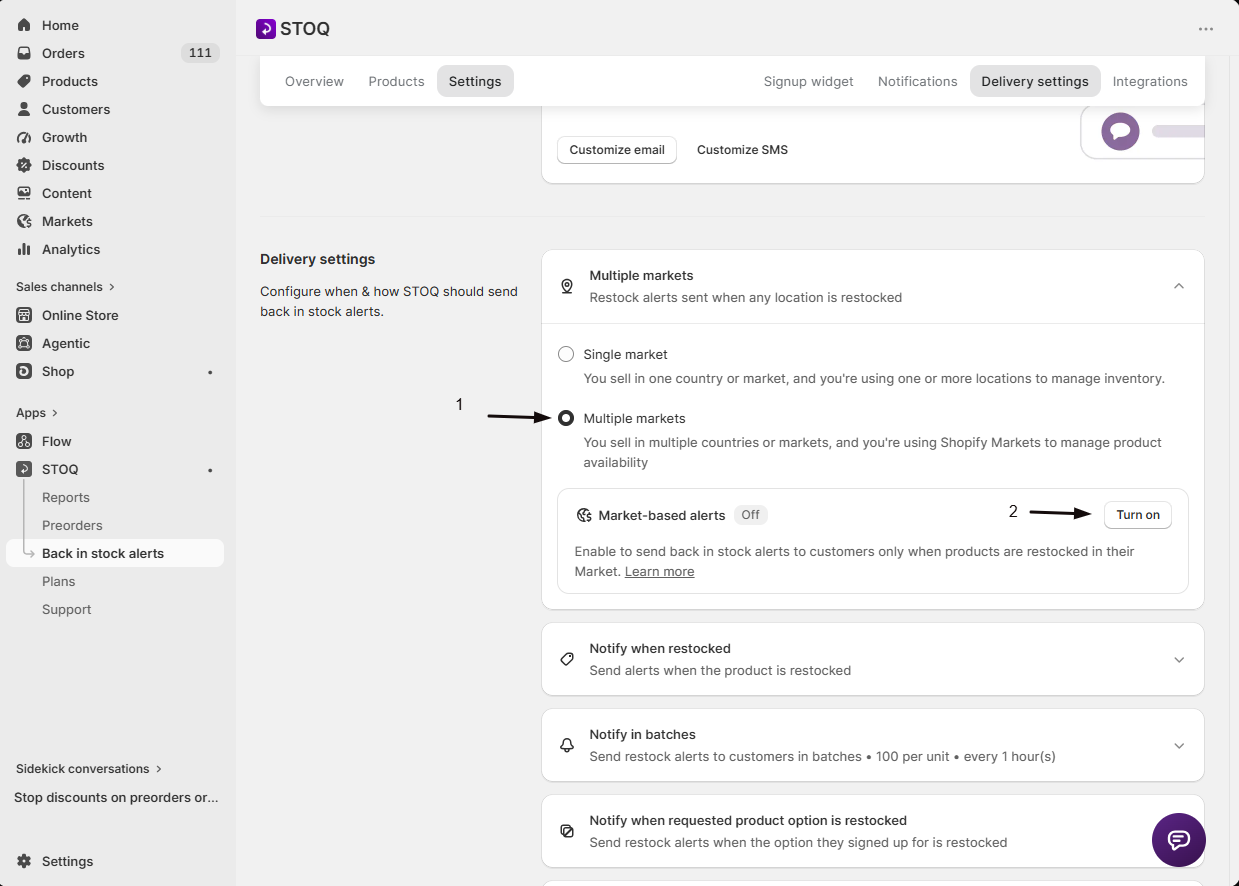The width and height of the screenshot is (1239, 886).
Task: Click the Orders menu label
Action: (x=63, y=53)
